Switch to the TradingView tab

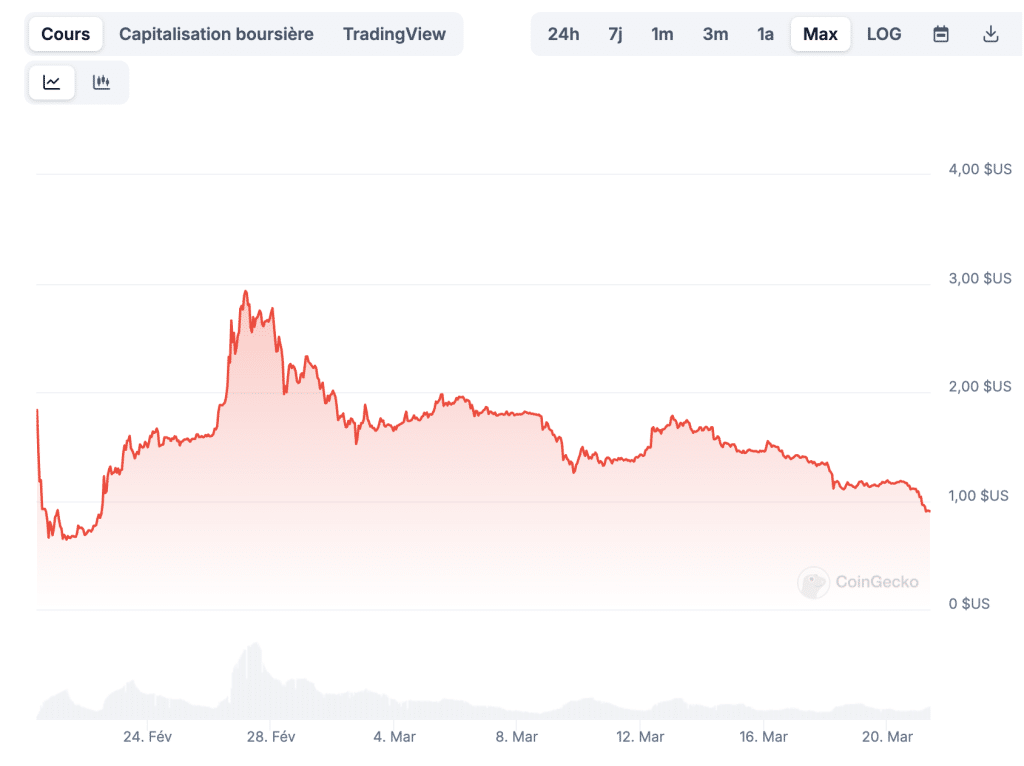point(394,34)
